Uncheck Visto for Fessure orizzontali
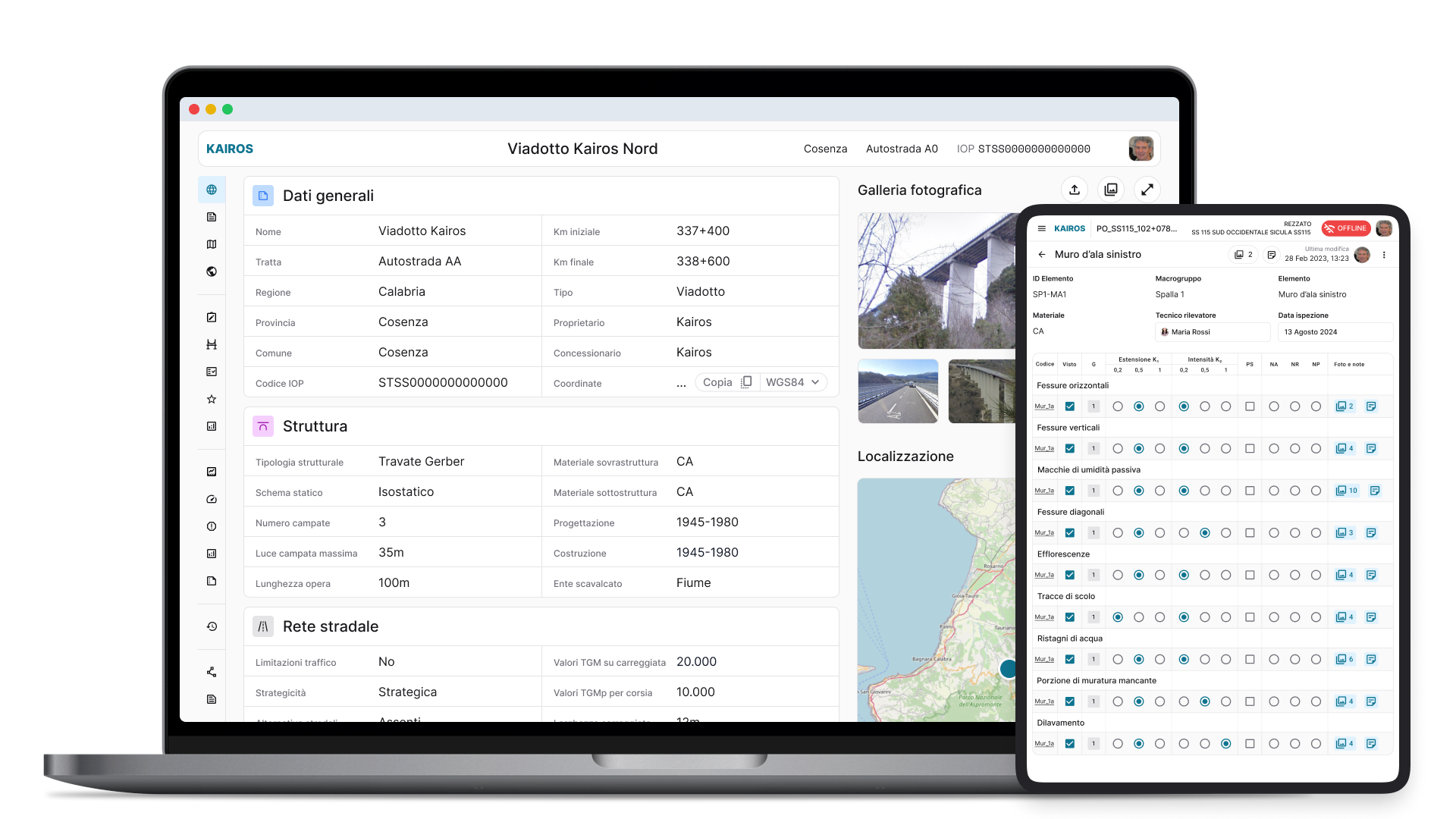 pos(1069,406)
